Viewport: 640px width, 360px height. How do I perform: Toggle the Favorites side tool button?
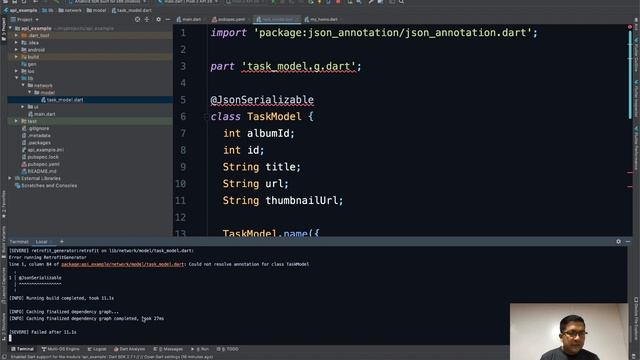point(4,204)
